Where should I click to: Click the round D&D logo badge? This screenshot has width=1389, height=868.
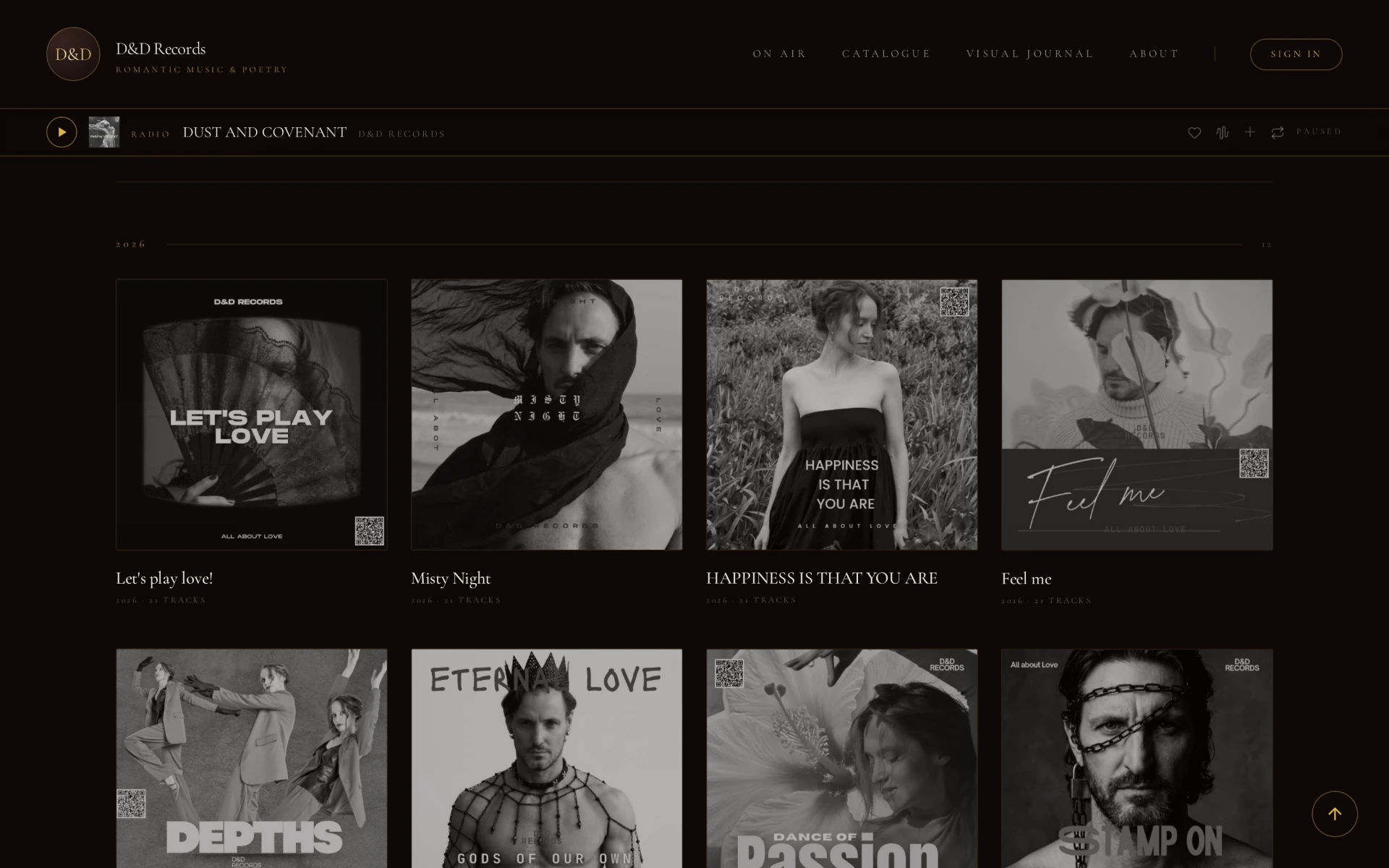(x=73, y=54)
